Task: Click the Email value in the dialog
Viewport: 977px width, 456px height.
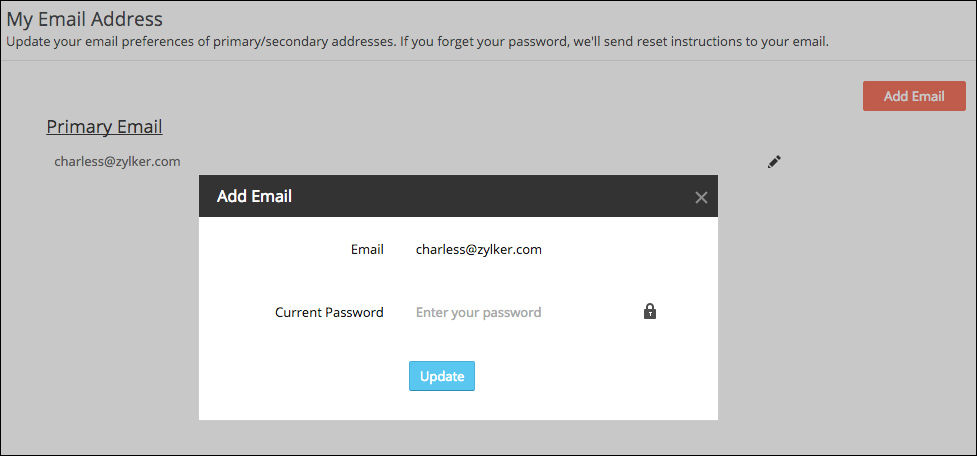Action: click(479, 250)
